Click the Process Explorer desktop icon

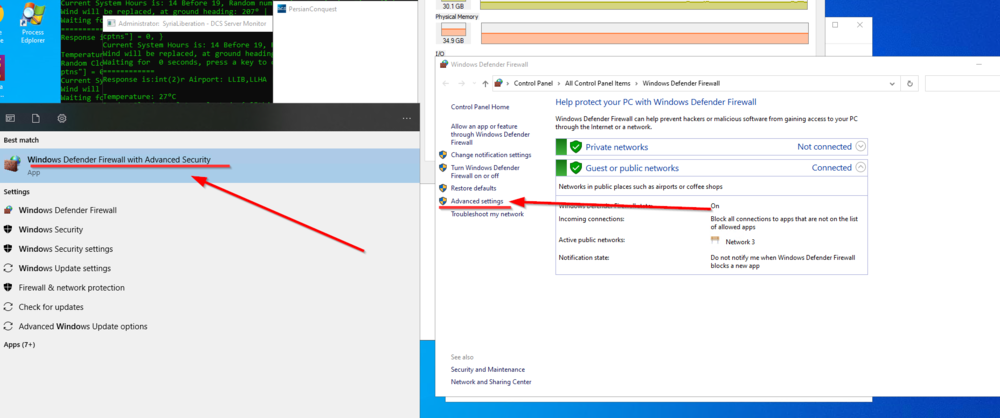pos(33,22)
